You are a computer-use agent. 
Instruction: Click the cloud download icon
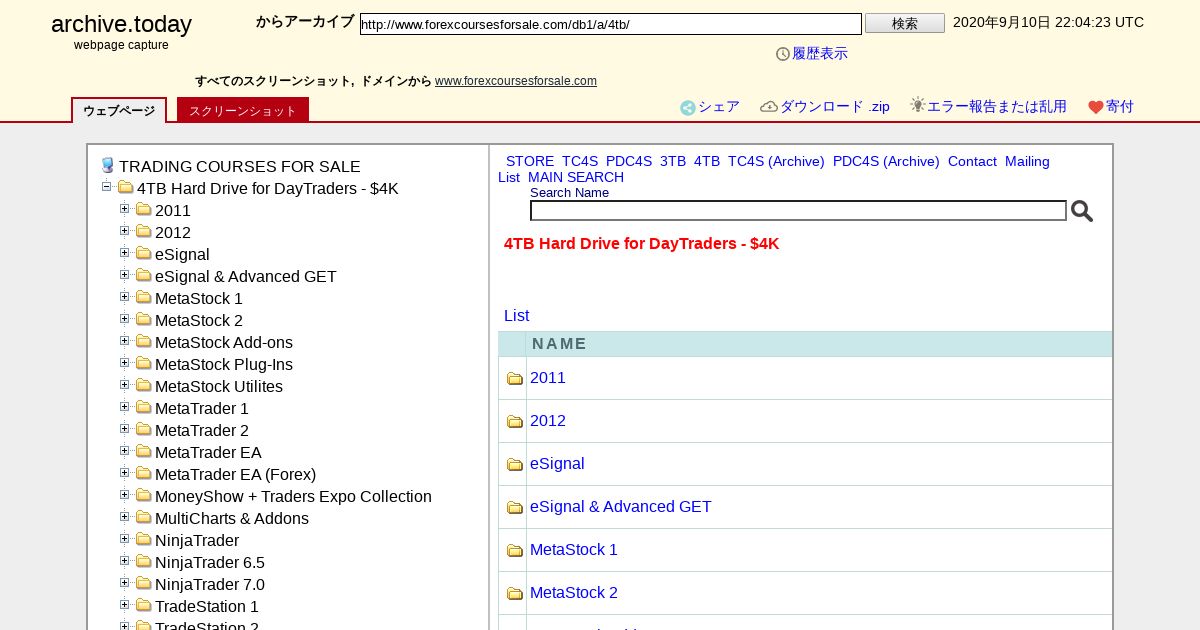coord(769,106)
